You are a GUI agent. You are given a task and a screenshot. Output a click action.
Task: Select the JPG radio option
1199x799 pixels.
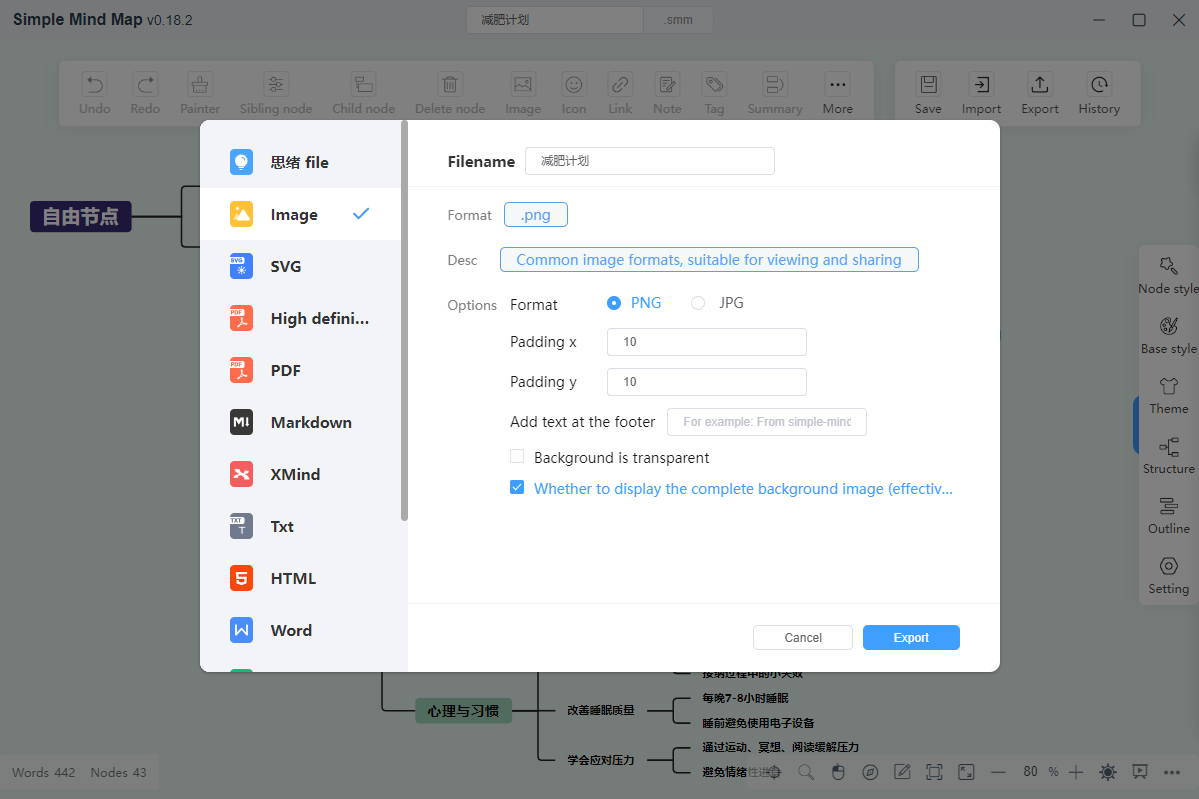coord(697,304)
